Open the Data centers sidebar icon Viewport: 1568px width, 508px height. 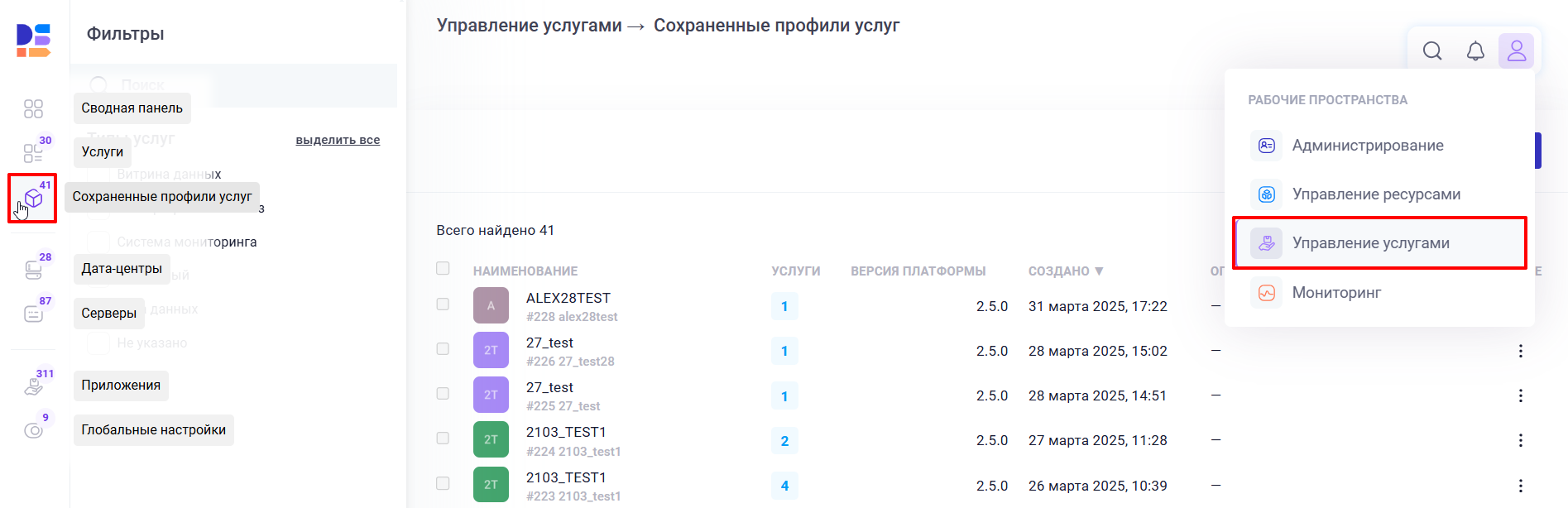(33, 270)
